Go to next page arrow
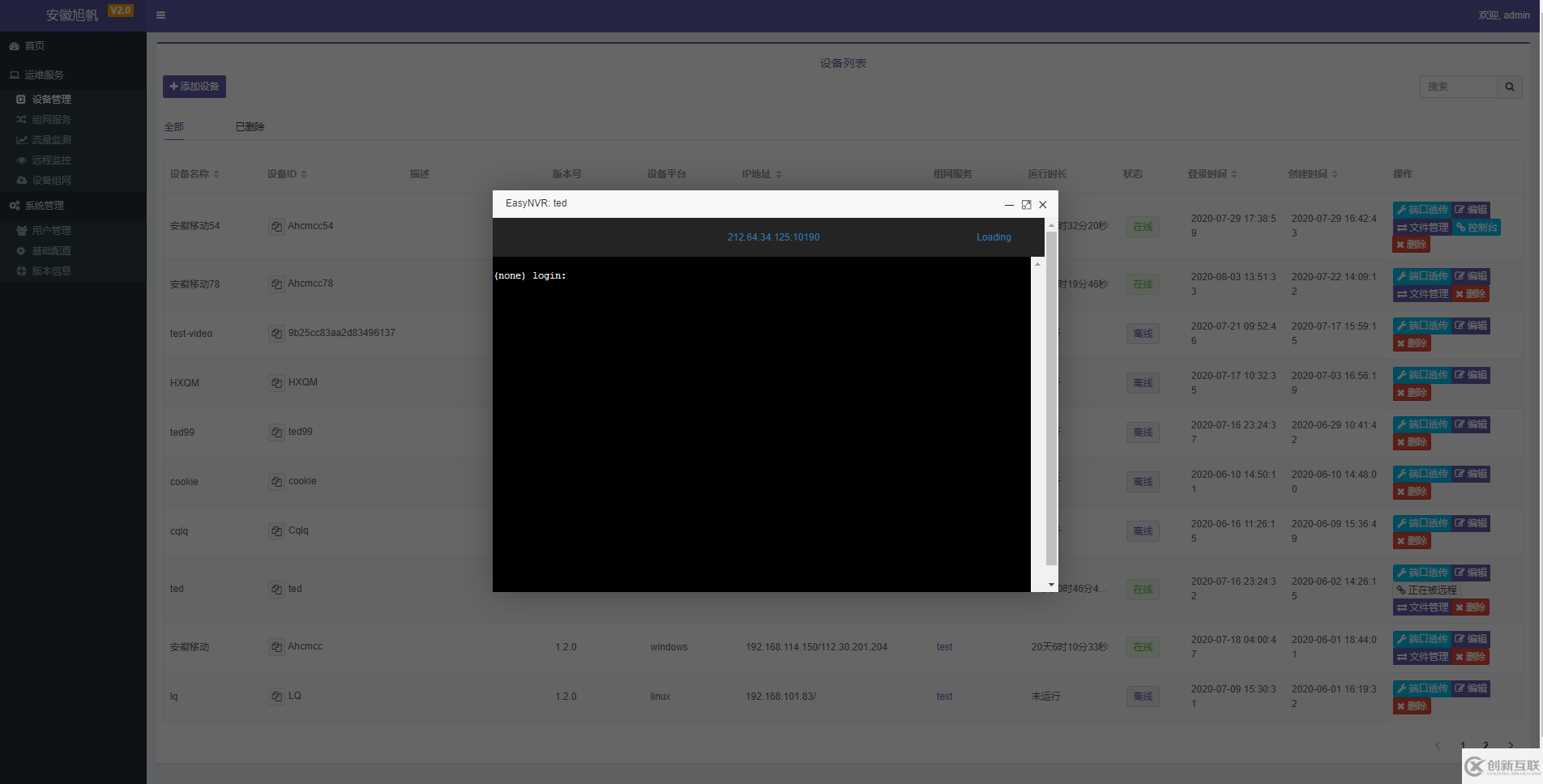The height and width of the screenshot is (784, 1543). (x=1511, y=745)
